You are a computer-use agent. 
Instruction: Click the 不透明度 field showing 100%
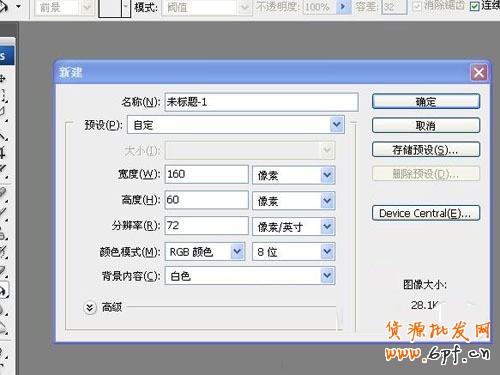tap(320, 7)
